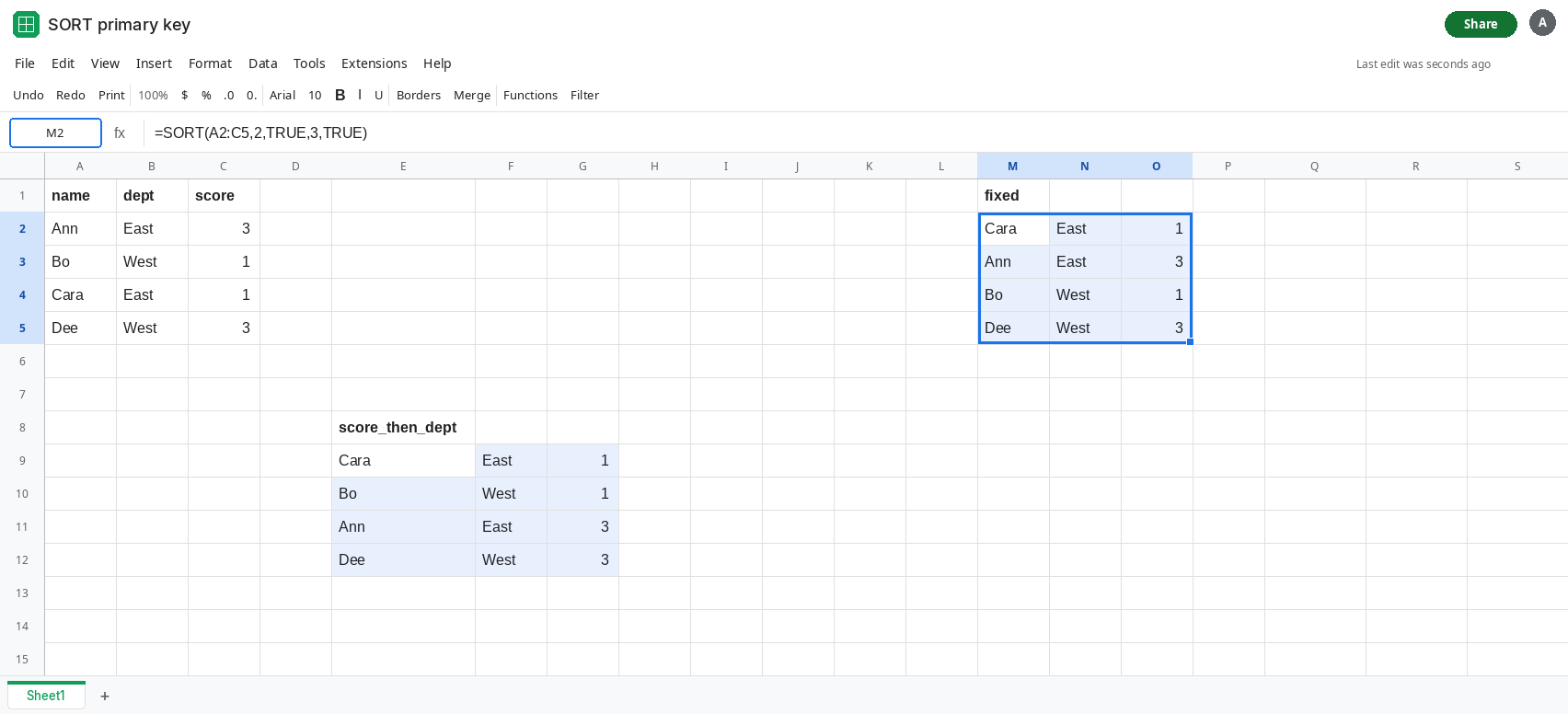Select cell A1 'name'
The image size is (1568, 714).
coord(80,196)
